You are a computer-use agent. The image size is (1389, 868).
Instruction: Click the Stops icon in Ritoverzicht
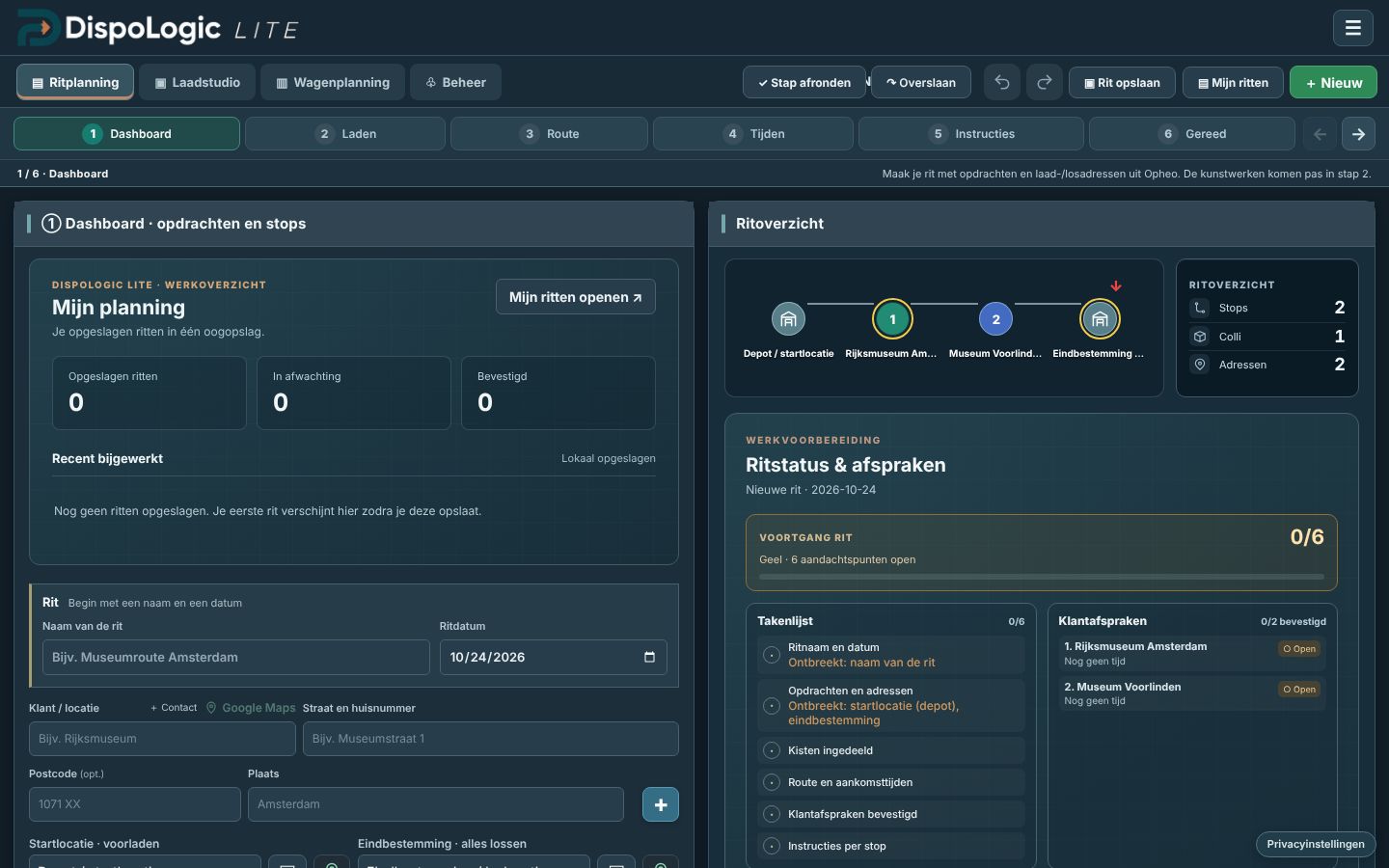pyautogui.click(x=1200, y=308)
